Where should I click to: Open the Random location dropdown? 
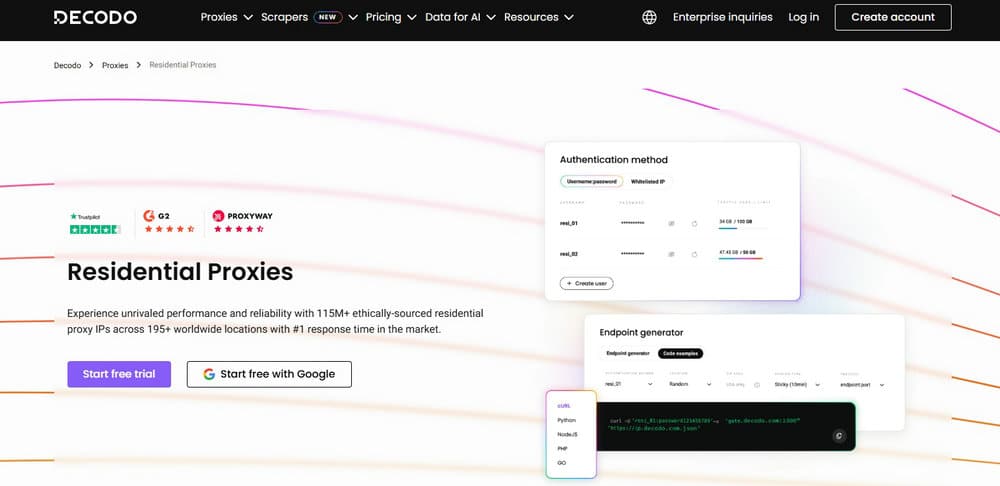tap(690, 385)
